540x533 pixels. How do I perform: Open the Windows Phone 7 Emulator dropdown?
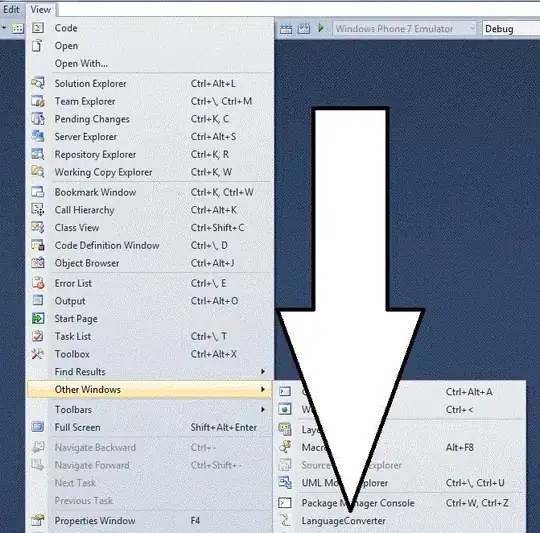(404, 29)
